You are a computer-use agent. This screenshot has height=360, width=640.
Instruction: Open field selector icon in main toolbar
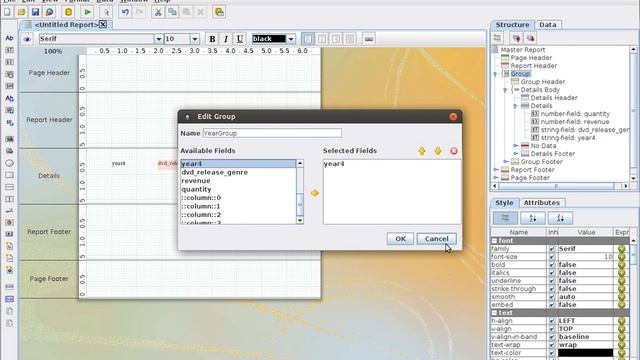click(x=219, y=12)
